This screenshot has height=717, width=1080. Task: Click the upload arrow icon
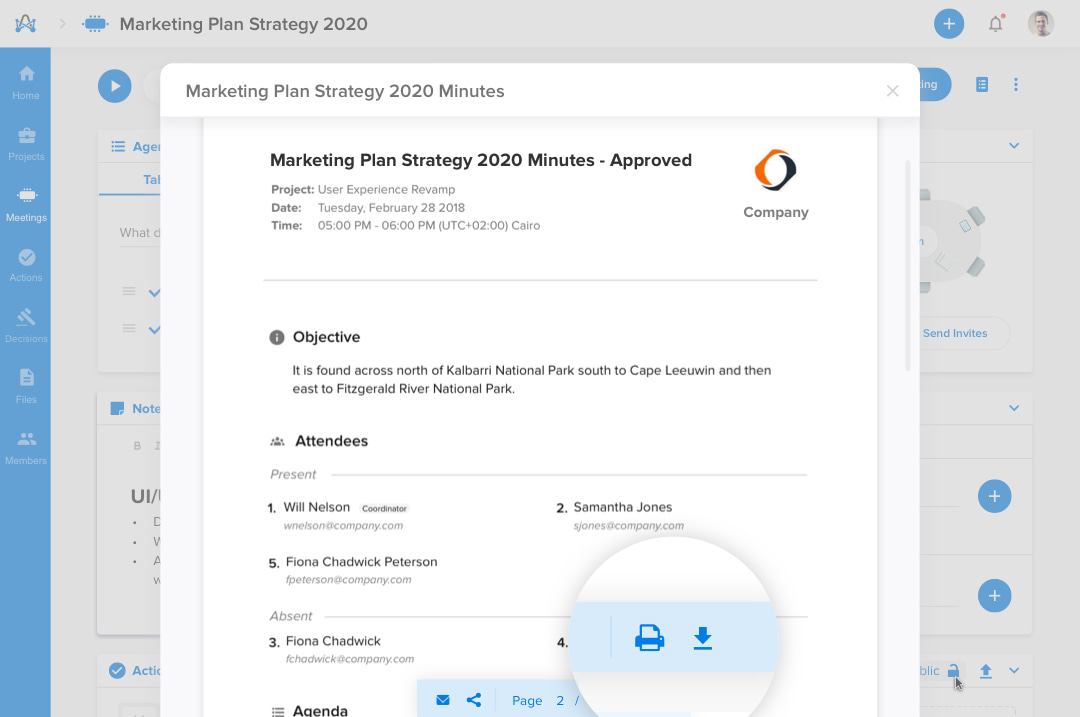986,671
